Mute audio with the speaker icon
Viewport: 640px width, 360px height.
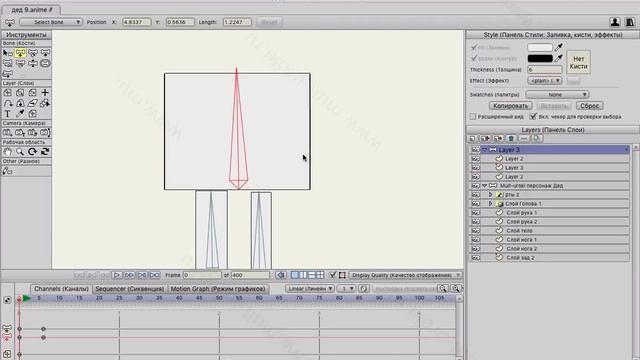click(x=280, y=275)
